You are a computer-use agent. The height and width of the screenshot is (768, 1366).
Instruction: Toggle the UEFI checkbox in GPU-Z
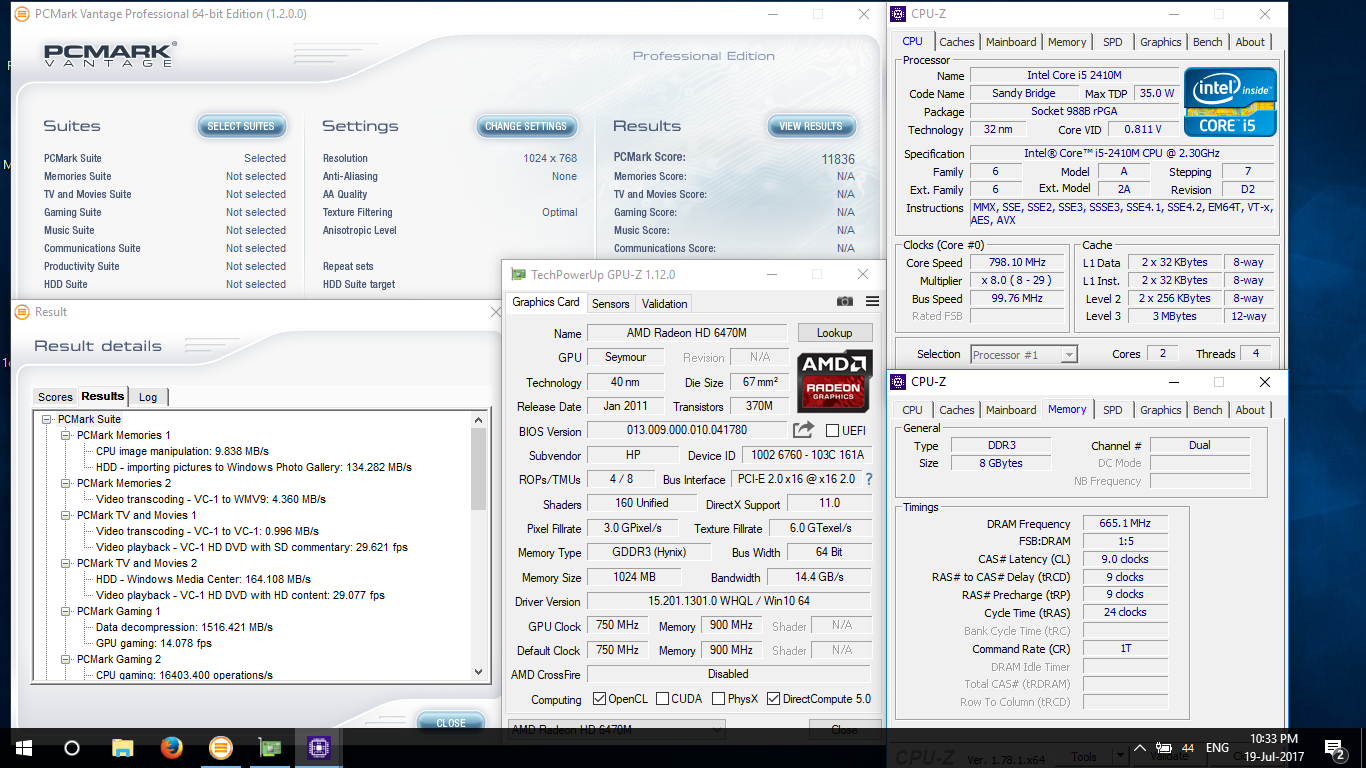pyautogui.click(x=833, y=430)
